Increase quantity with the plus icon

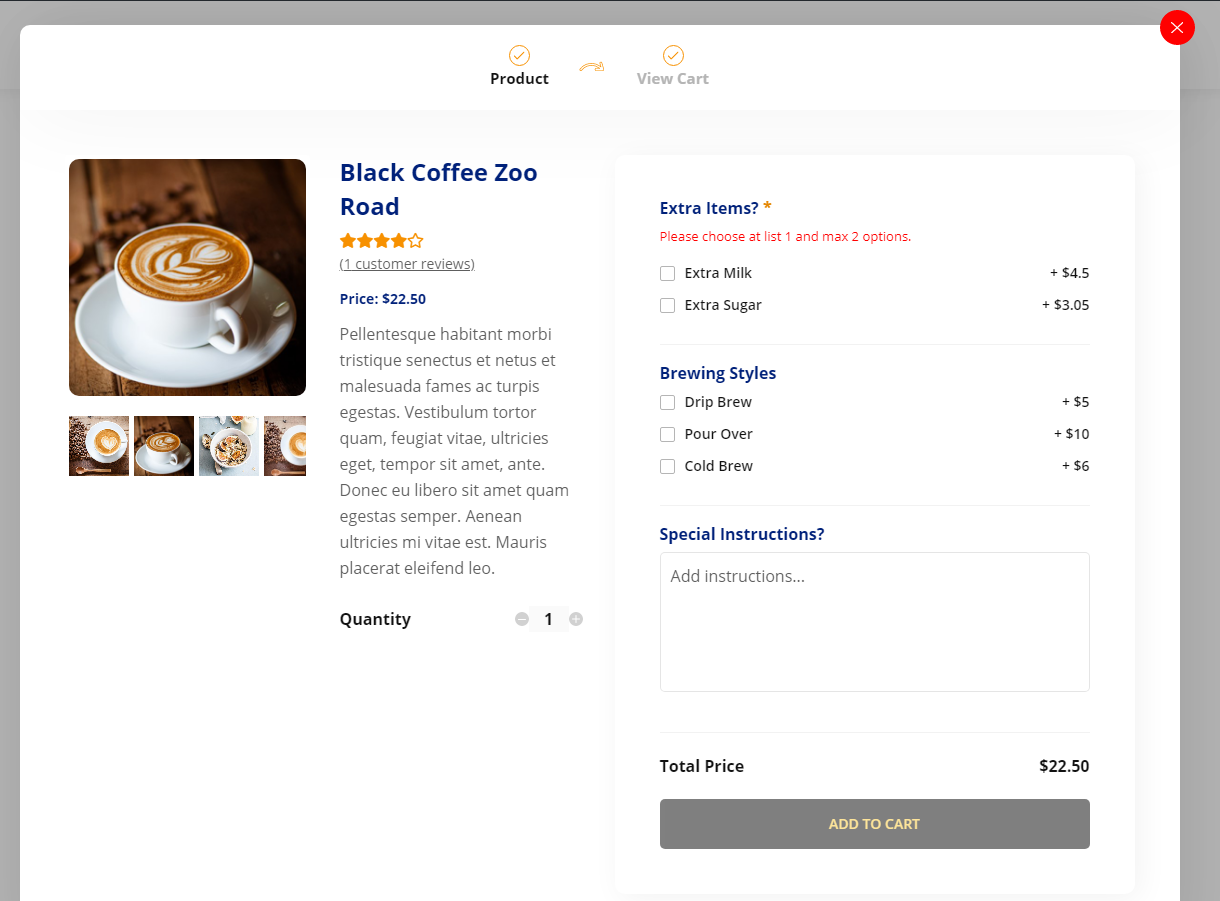coord(576,619)
